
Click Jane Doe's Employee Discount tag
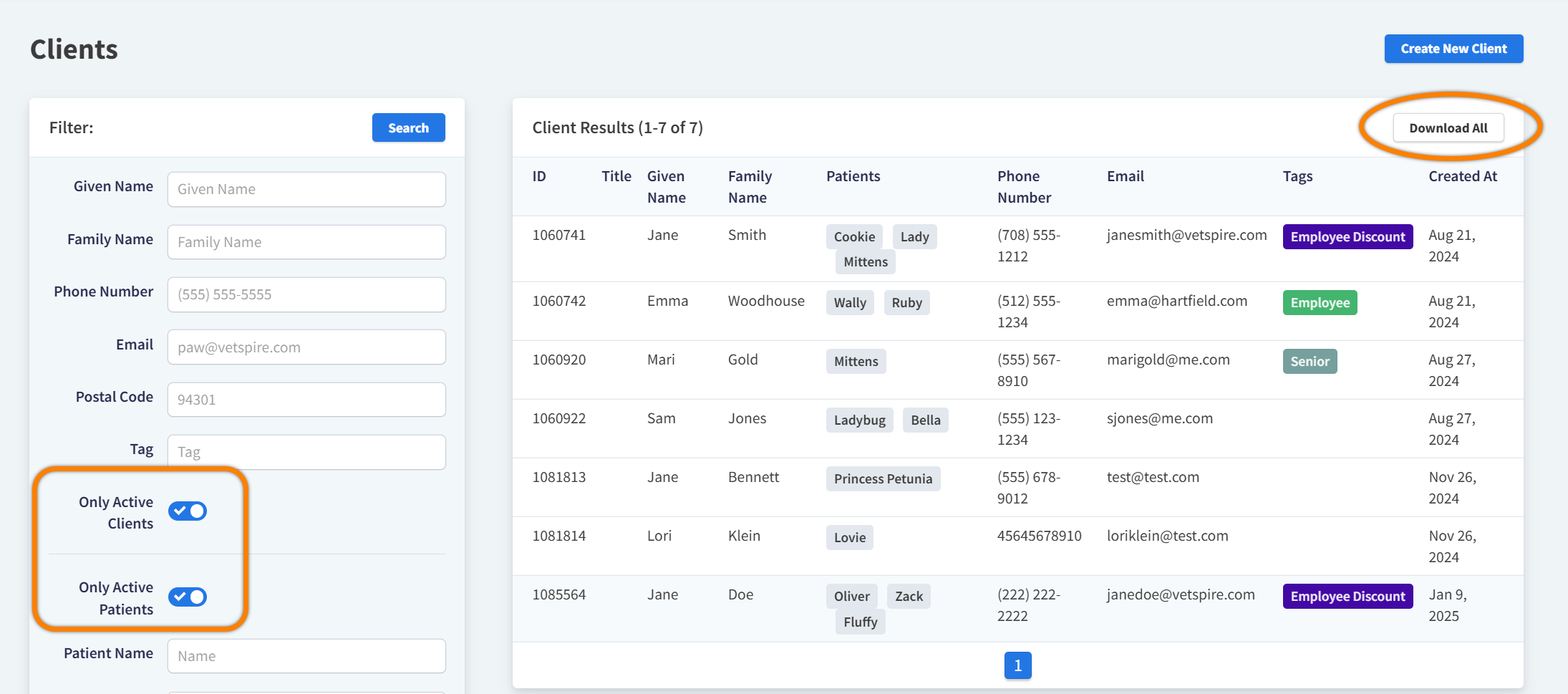1347,597
